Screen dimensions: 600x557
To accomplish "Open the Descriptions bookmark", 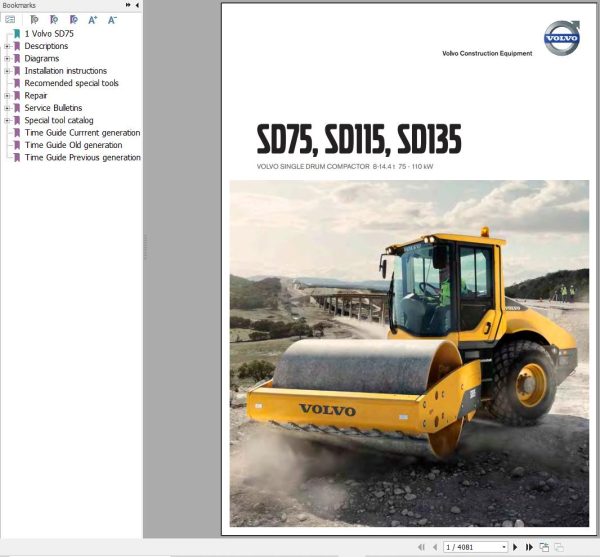I will 46,46.
